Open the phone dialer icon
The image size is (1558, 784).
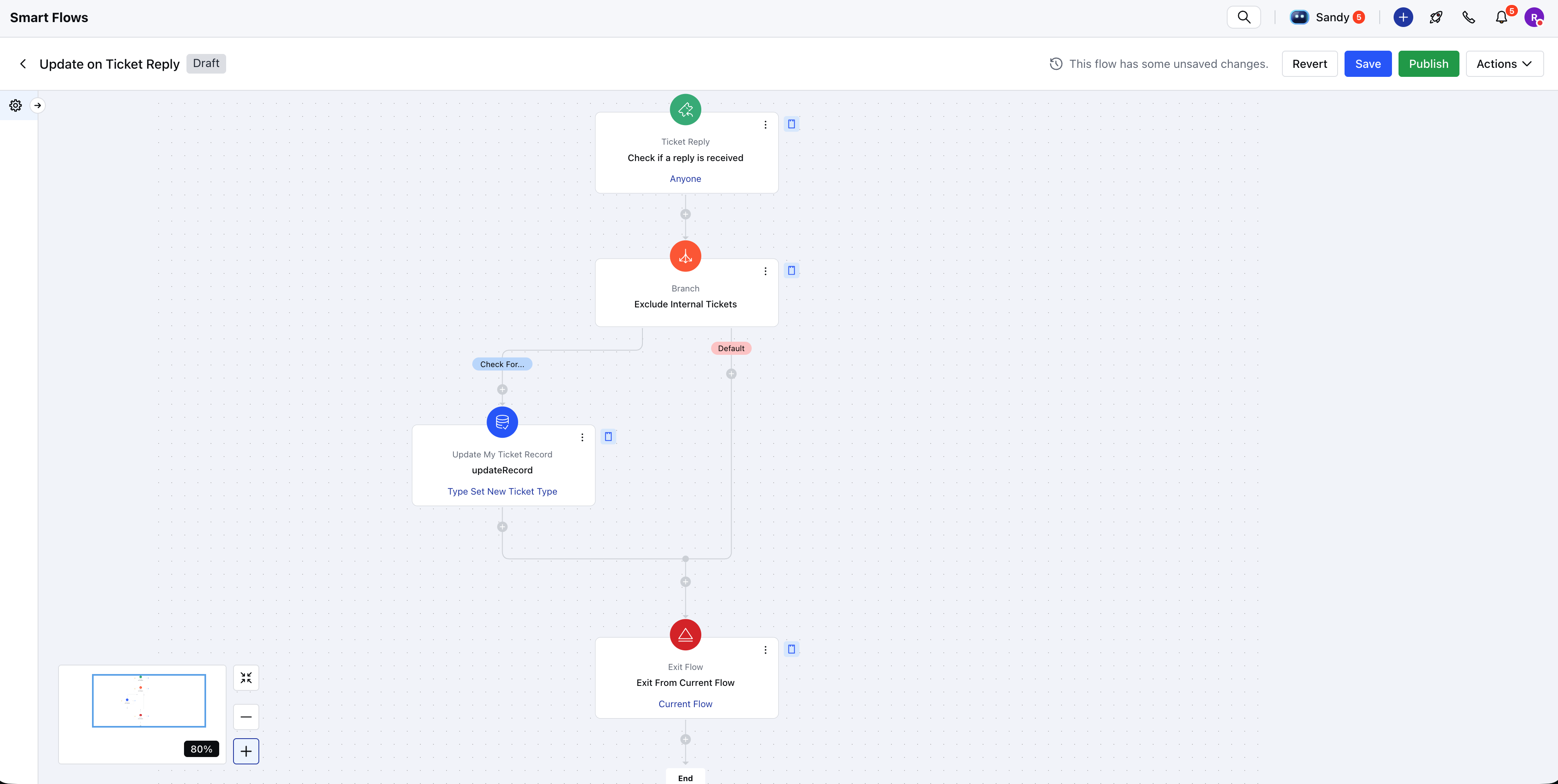(1468, 18)
